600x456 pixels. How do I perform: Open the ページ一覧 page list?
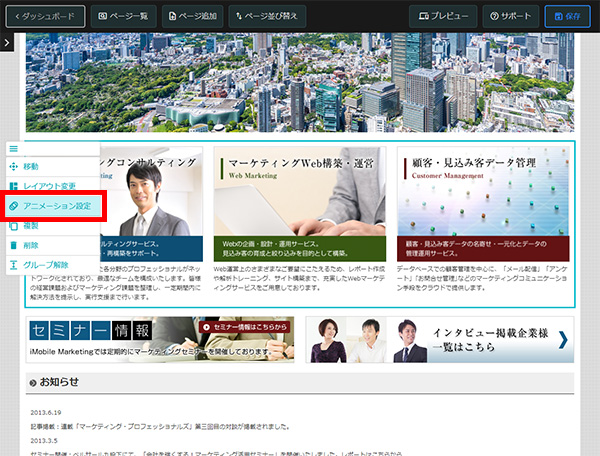point(123,16)
